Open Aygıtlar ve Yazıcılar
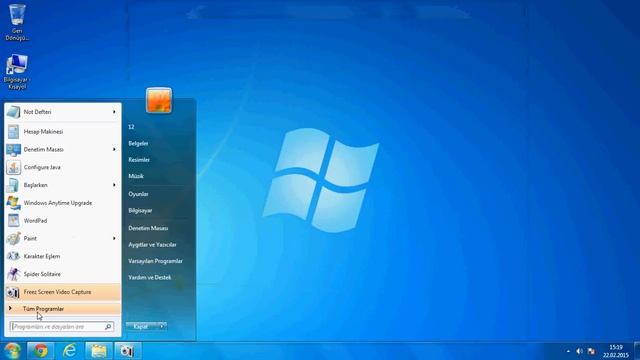640x360 pixels. point(152,244)
